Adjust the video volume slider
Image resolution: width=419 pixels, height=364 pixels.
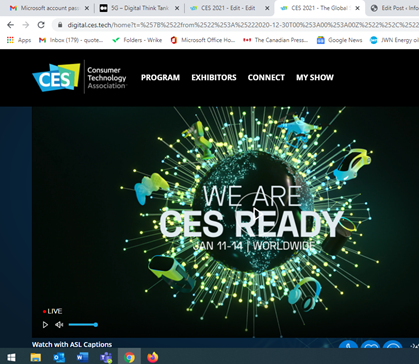[x=83, y=324]
